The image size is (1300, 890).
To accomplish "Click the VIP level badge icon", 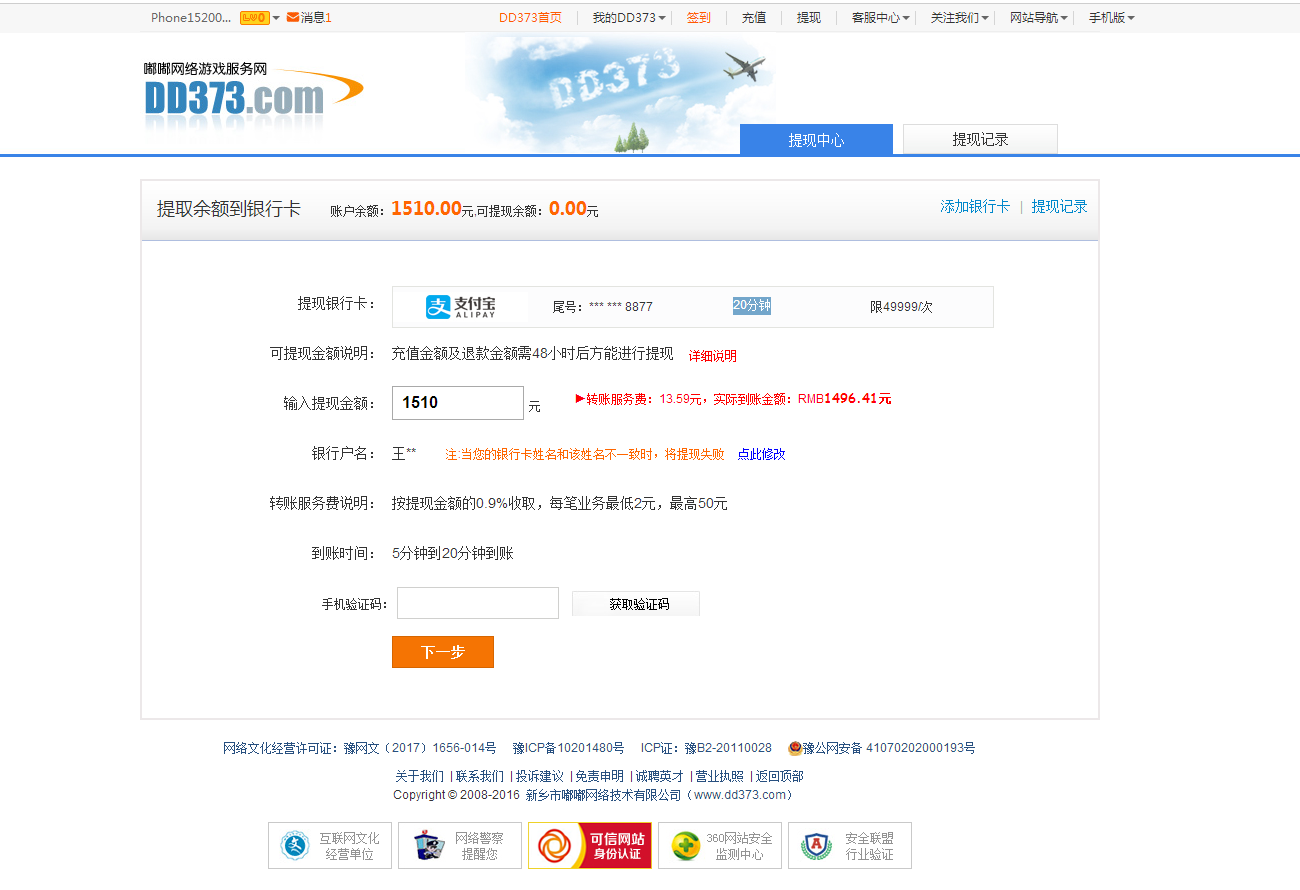I will pyautogui.click(x=255, y=17).
